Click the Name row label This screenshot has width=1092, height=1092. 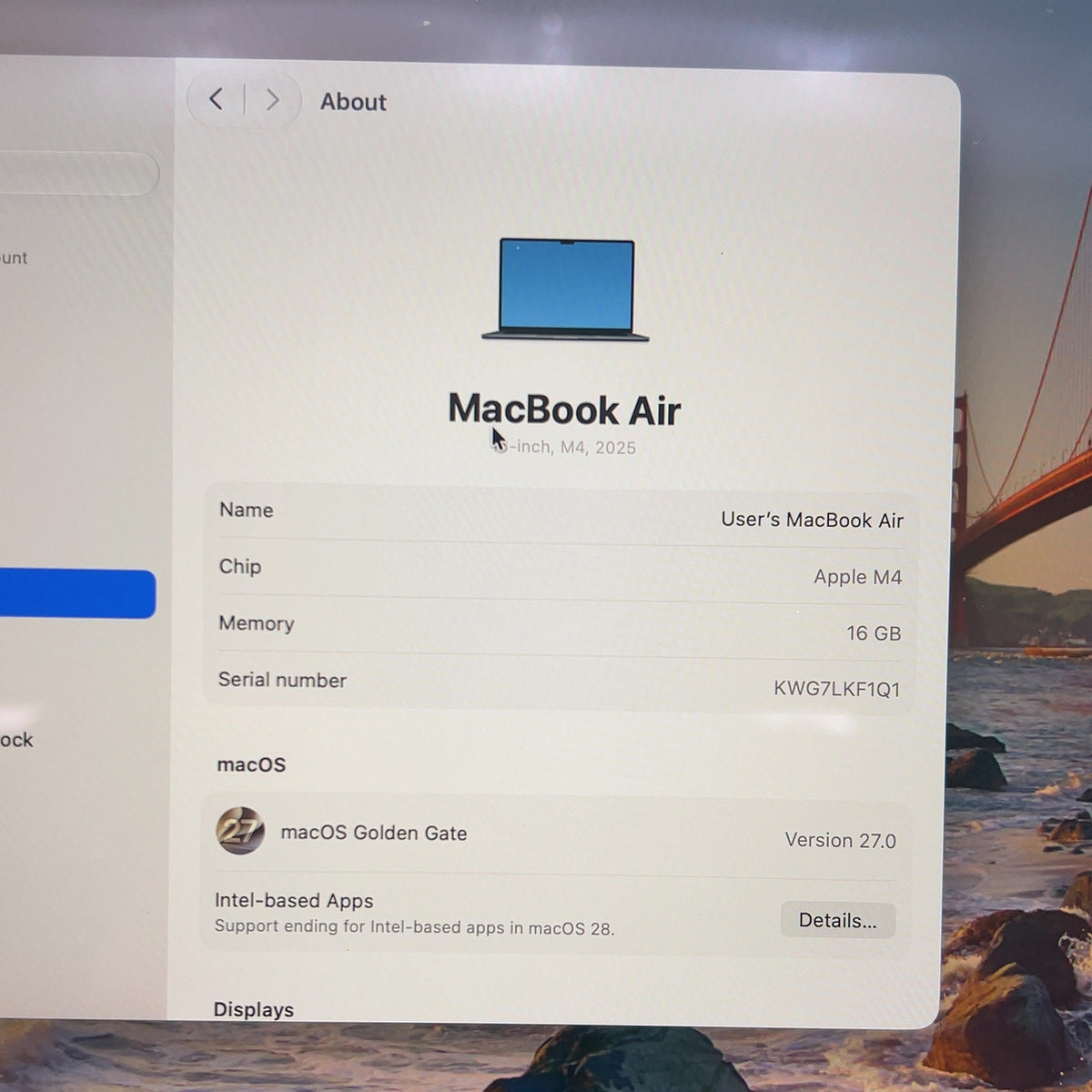[x=246, y=510]
